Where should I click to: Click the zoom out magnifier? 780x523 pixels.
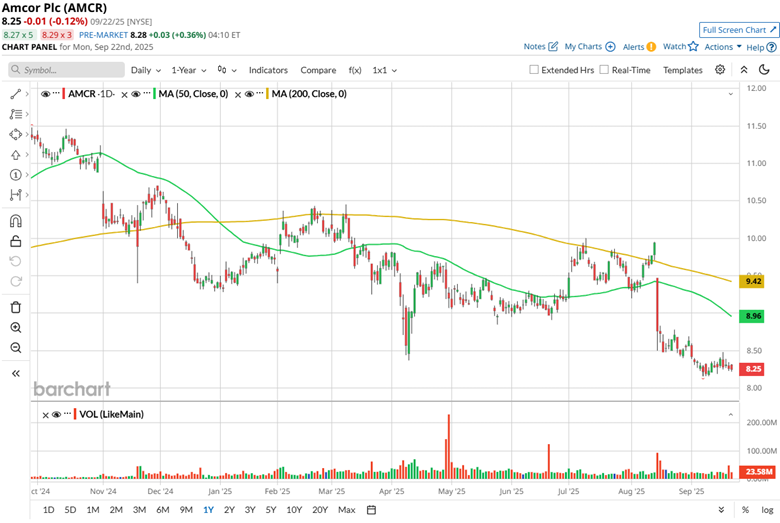(15, 347)
